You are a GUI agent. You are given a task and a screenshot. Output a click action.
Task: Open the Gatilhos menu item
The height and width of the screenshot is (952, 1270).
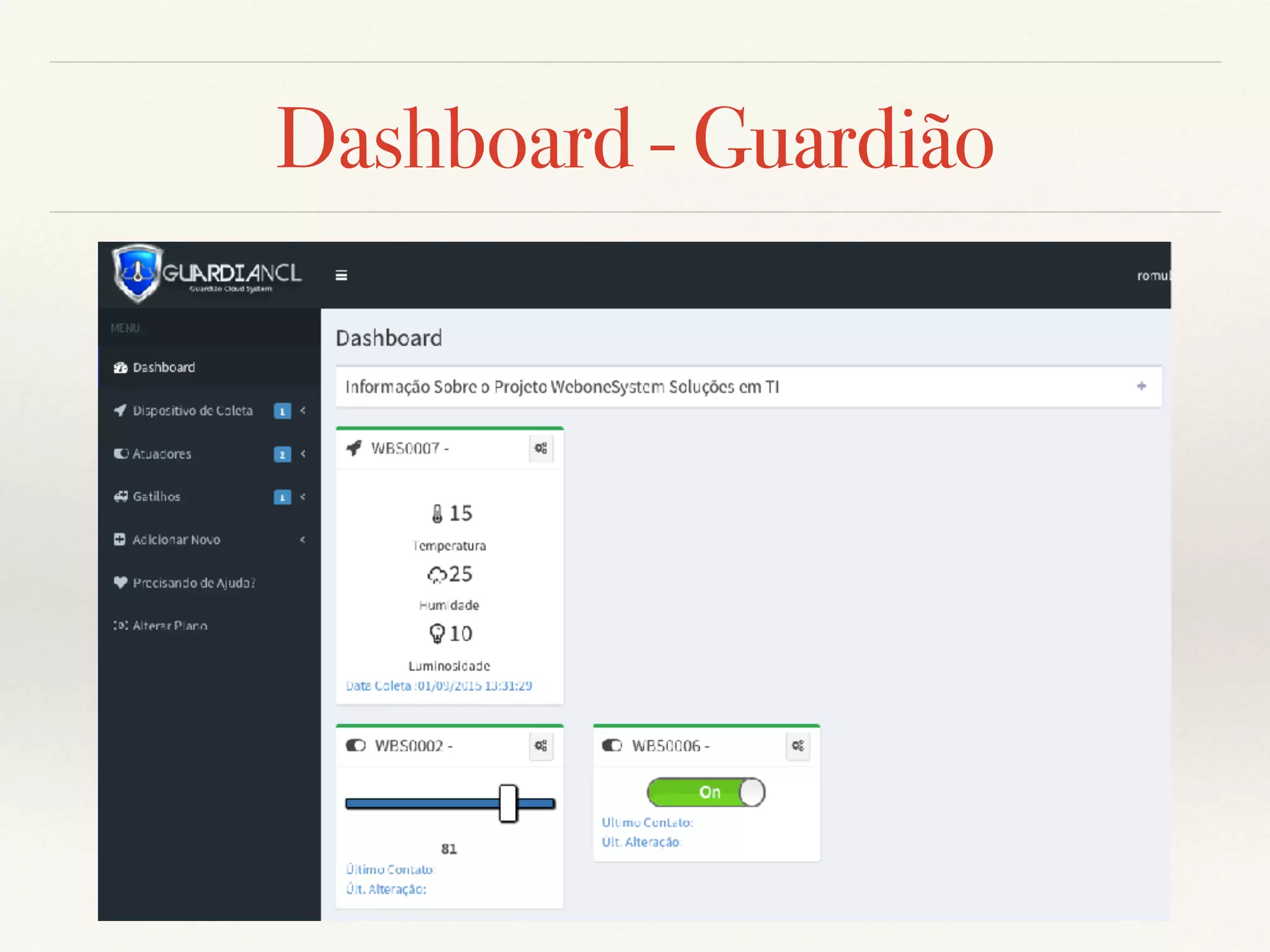(x=210, y=496)
